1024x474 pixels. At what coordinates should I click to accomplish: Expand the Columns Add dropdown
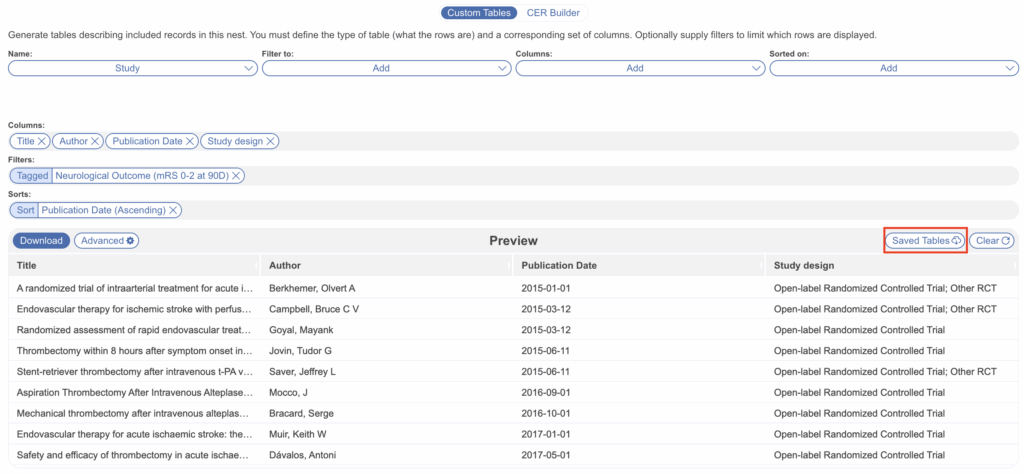tap(641, 68)
